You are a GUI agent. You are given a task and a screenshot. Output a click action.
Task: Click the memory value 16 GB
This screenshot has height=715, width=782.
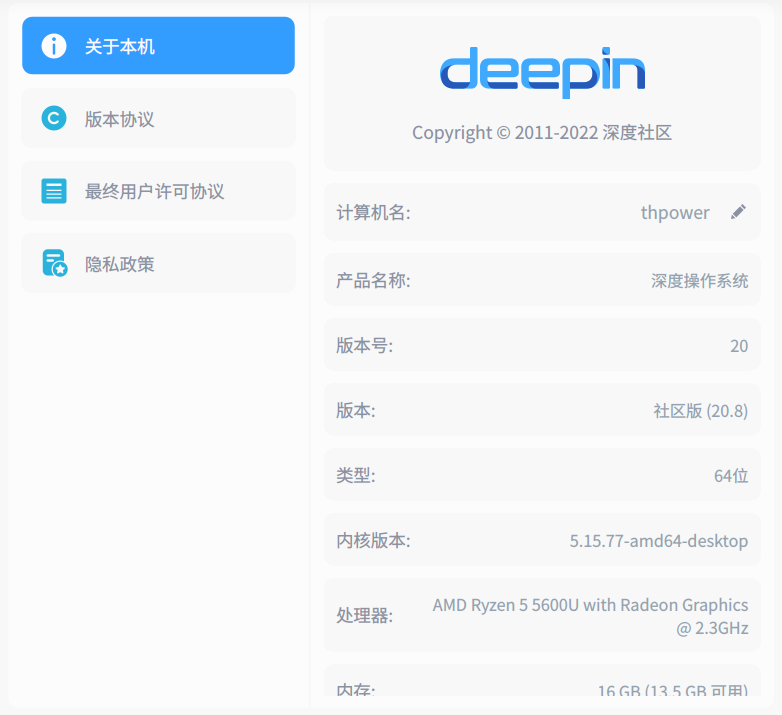point(672,691)
